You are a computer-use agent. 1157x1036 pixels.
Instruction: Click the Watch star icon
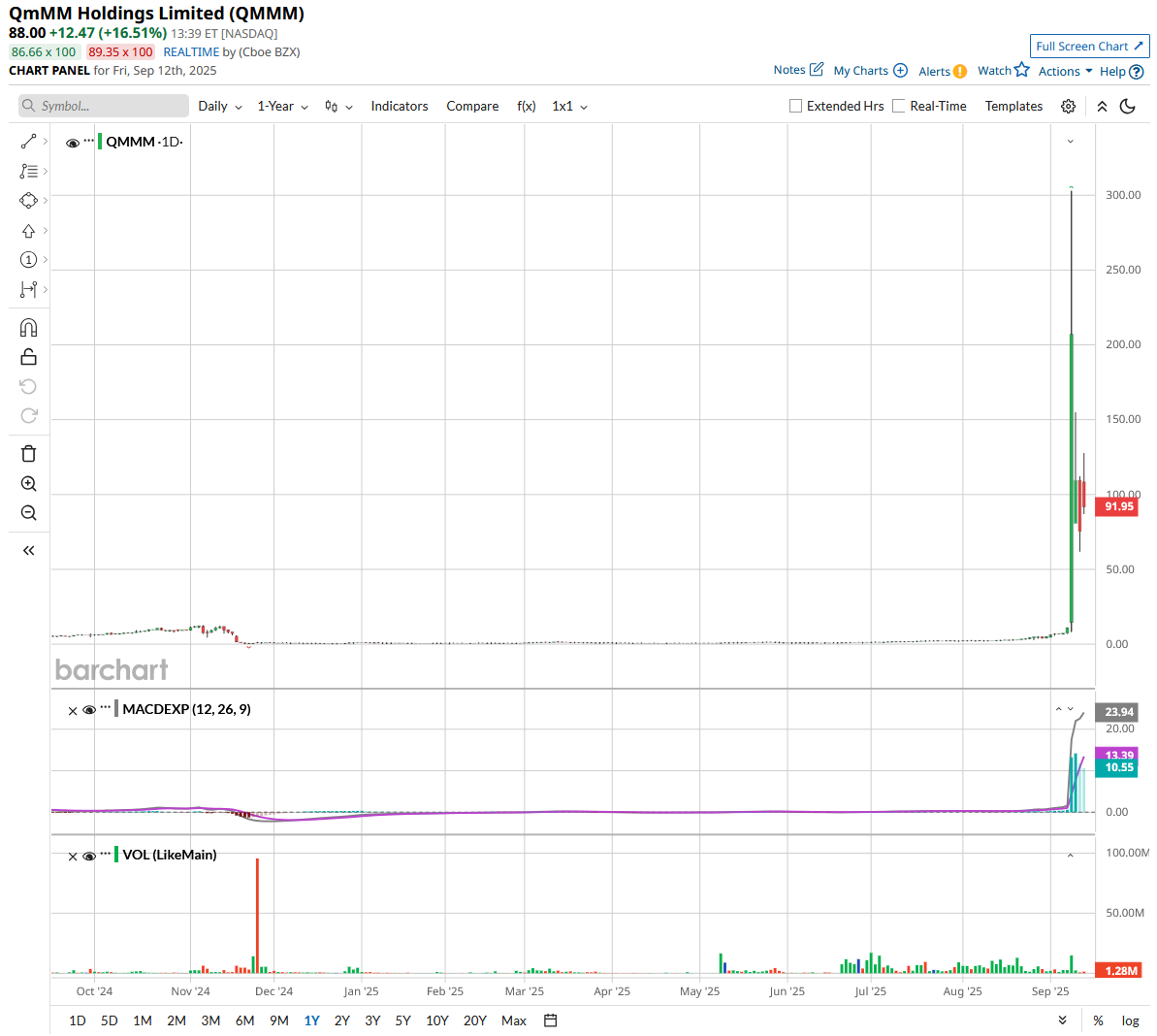[x=1022, y=70]
